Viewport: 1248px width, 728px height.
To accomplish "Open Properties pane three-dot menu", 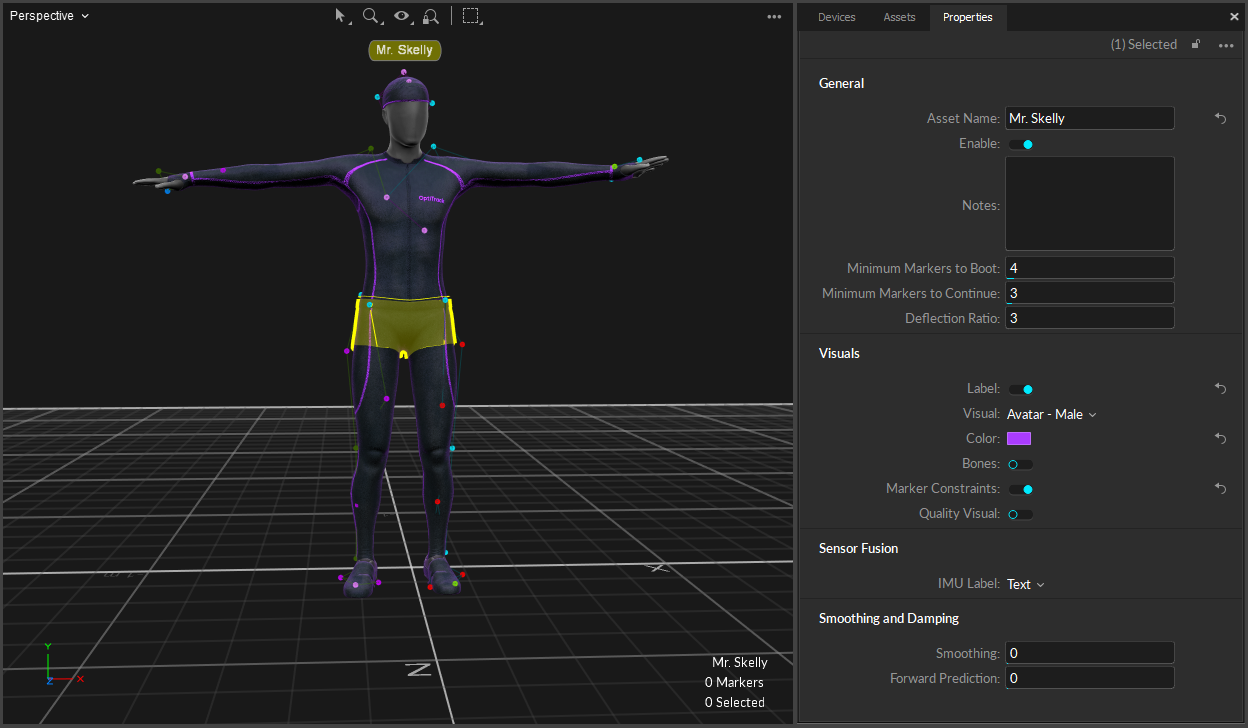I will tap(1226, 45).
